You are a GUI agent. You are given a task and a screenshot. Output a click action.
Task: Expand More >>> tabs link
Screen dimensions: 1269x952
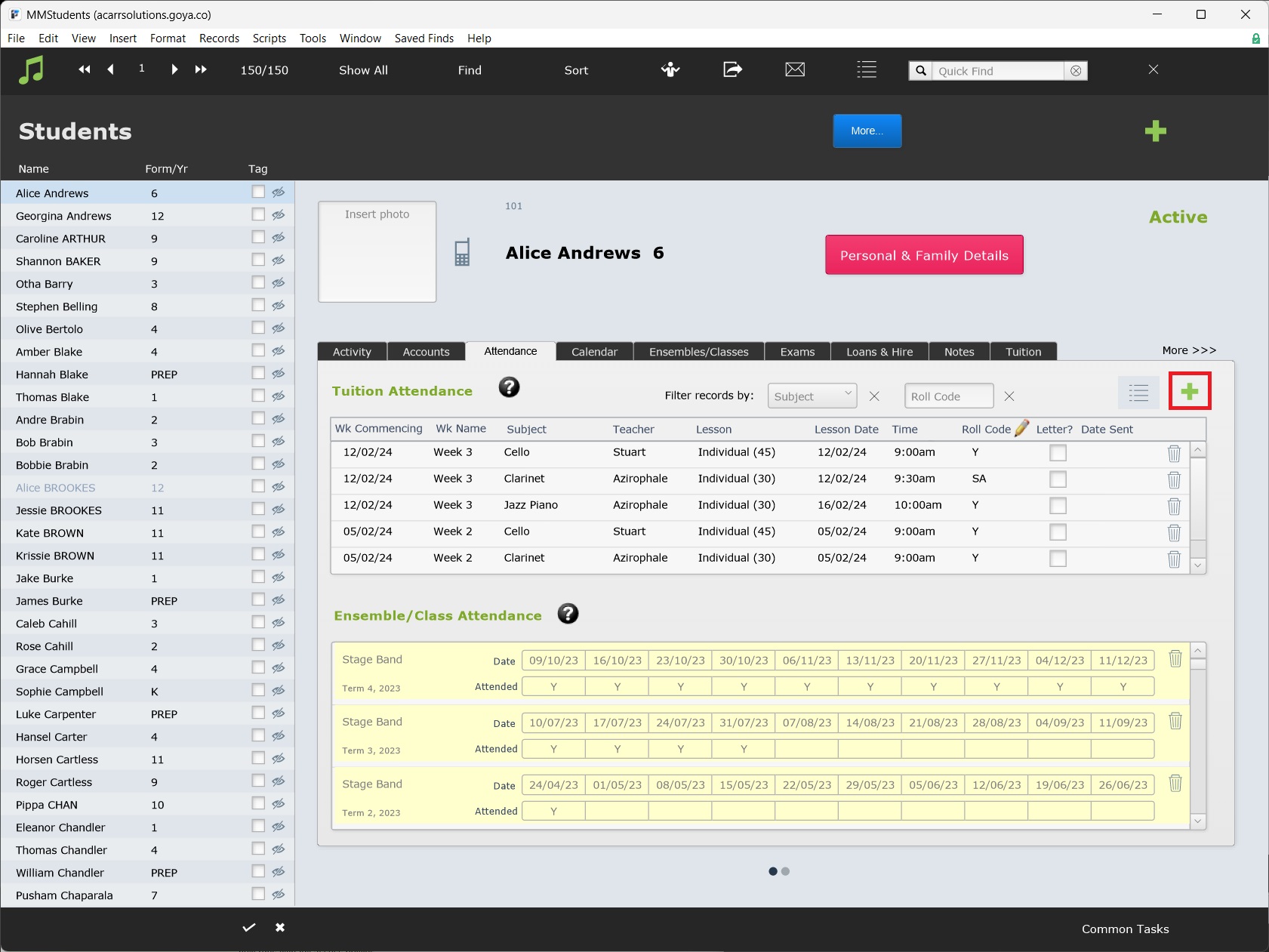point(1189,350)
